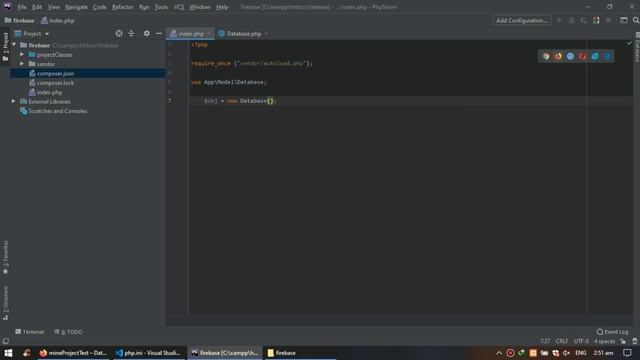Expand the vendor folder arrow
Viewport: 640px width, 360px height.
(22, 64)
